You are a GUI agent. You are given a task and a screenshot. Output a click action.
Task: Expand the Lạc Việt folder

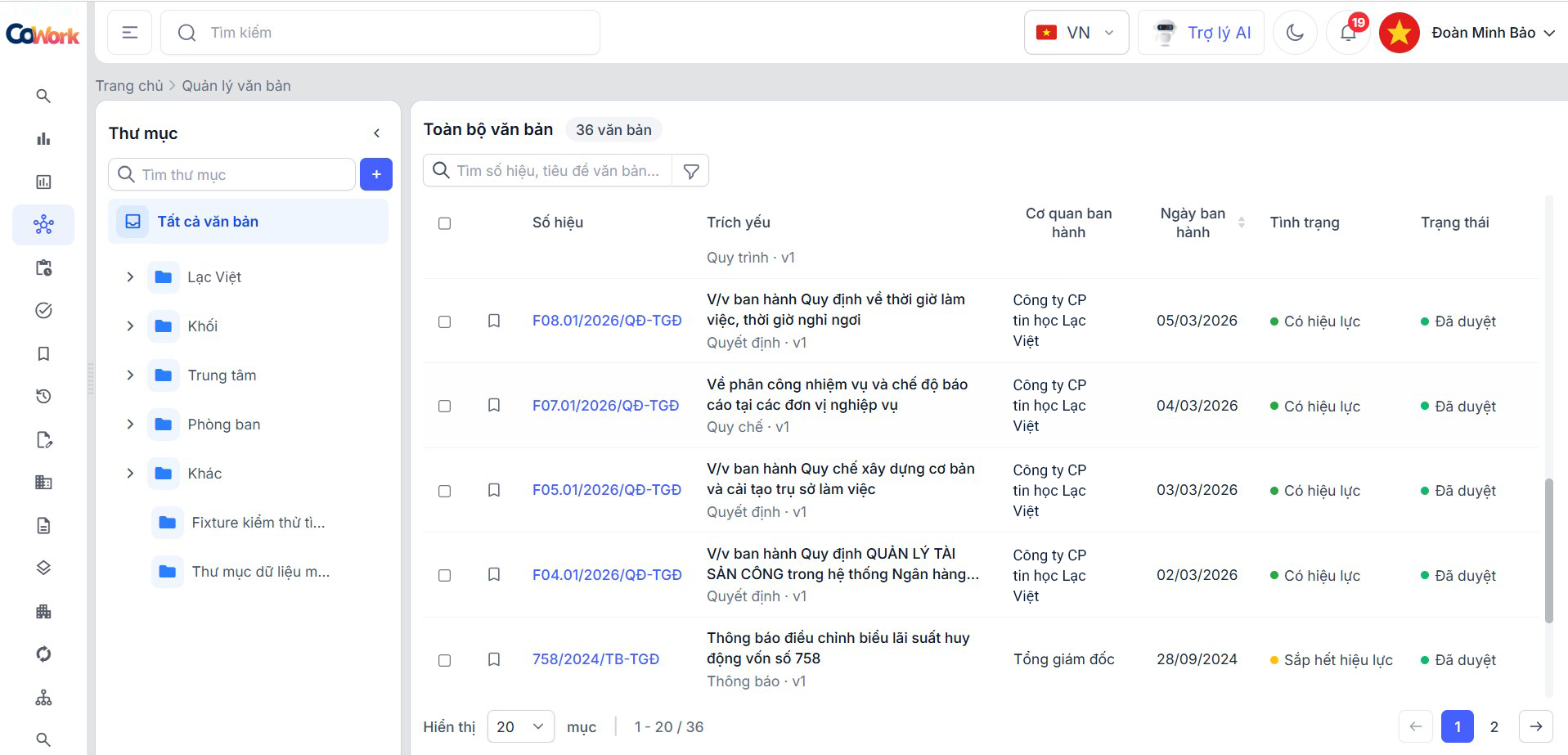(130, 277)
